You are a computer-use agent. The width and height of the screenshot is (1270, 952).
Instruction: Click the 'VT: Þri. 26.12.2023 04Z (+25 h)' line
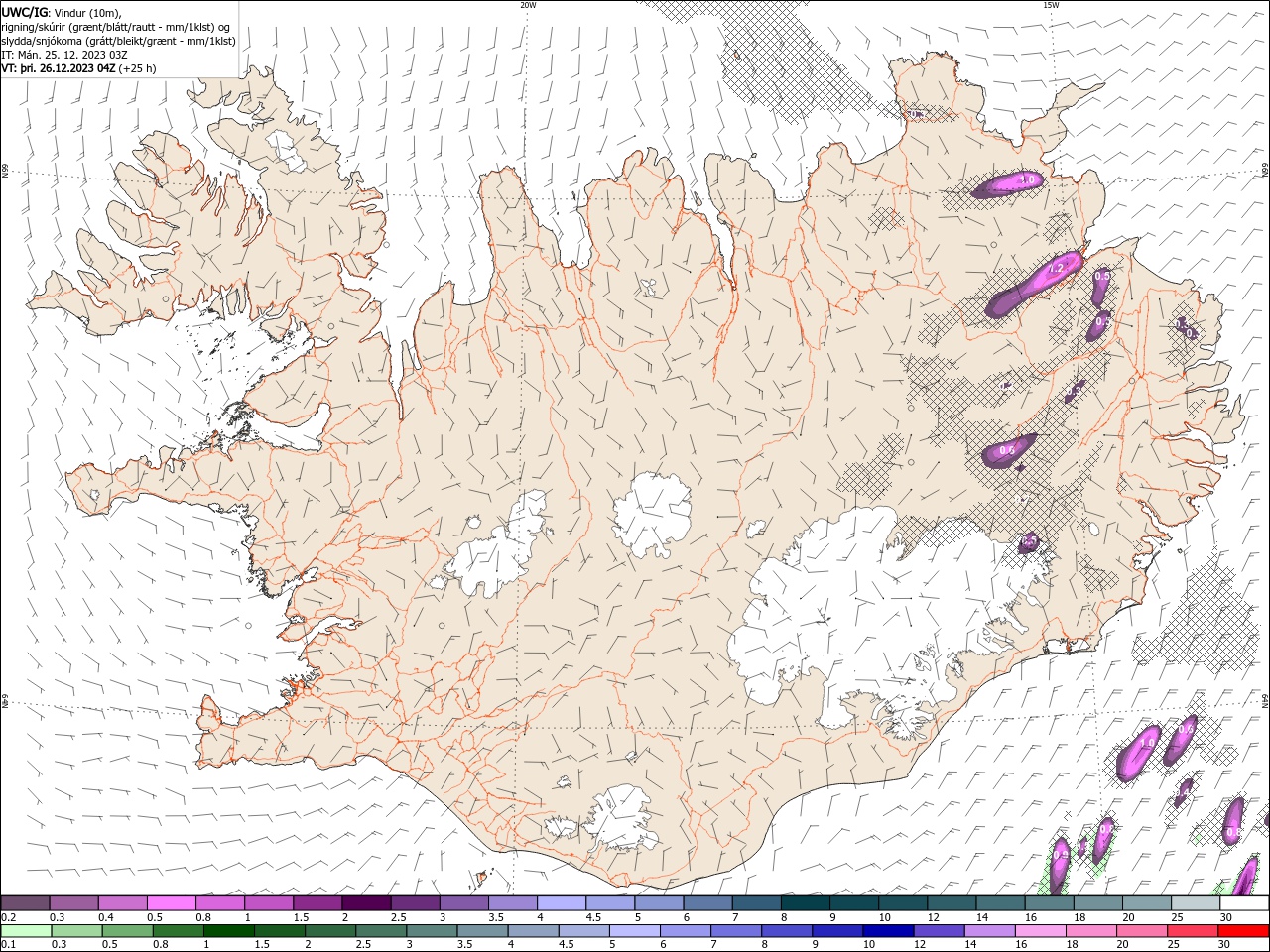pos(78,68)
